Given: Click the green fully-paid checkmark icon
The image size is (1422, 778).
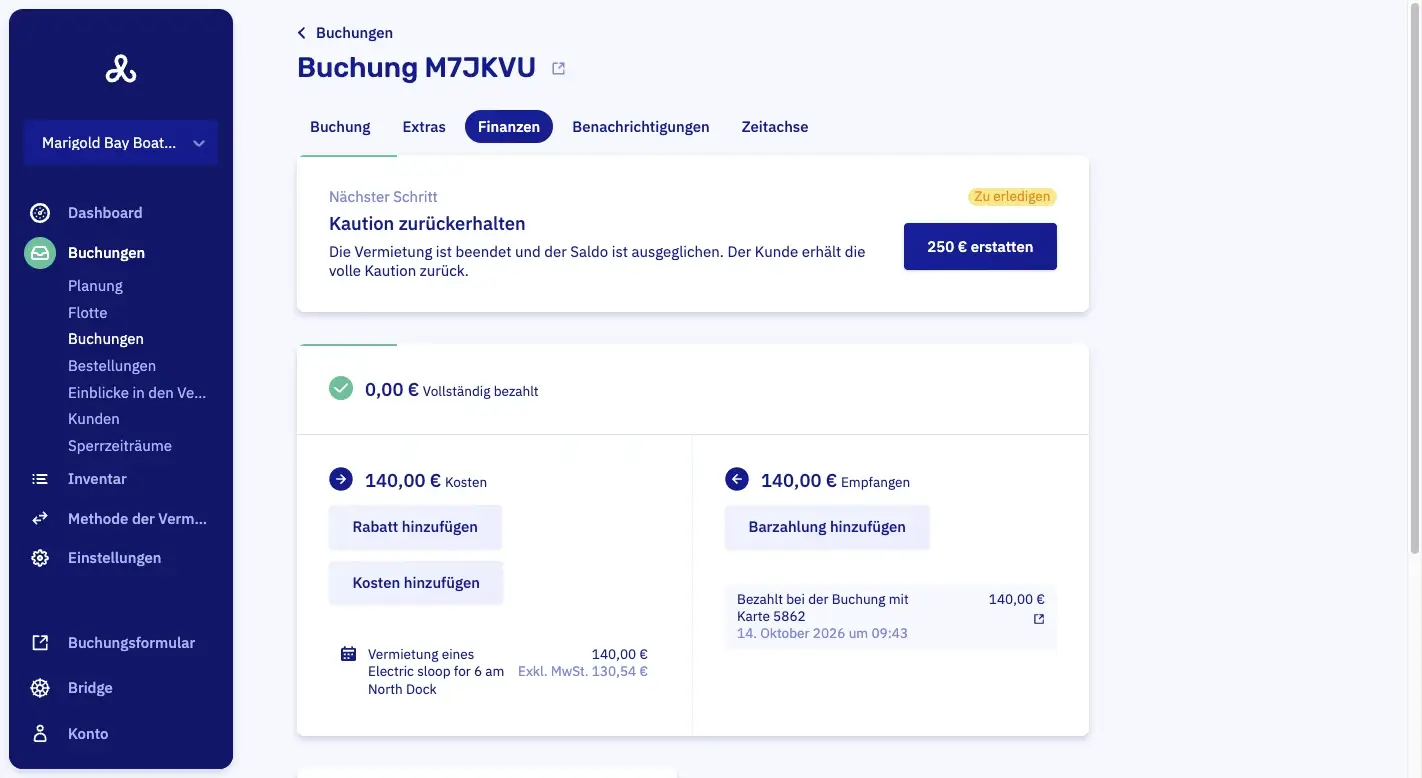Looking at the screenshot, I should [x=341, y=388].
